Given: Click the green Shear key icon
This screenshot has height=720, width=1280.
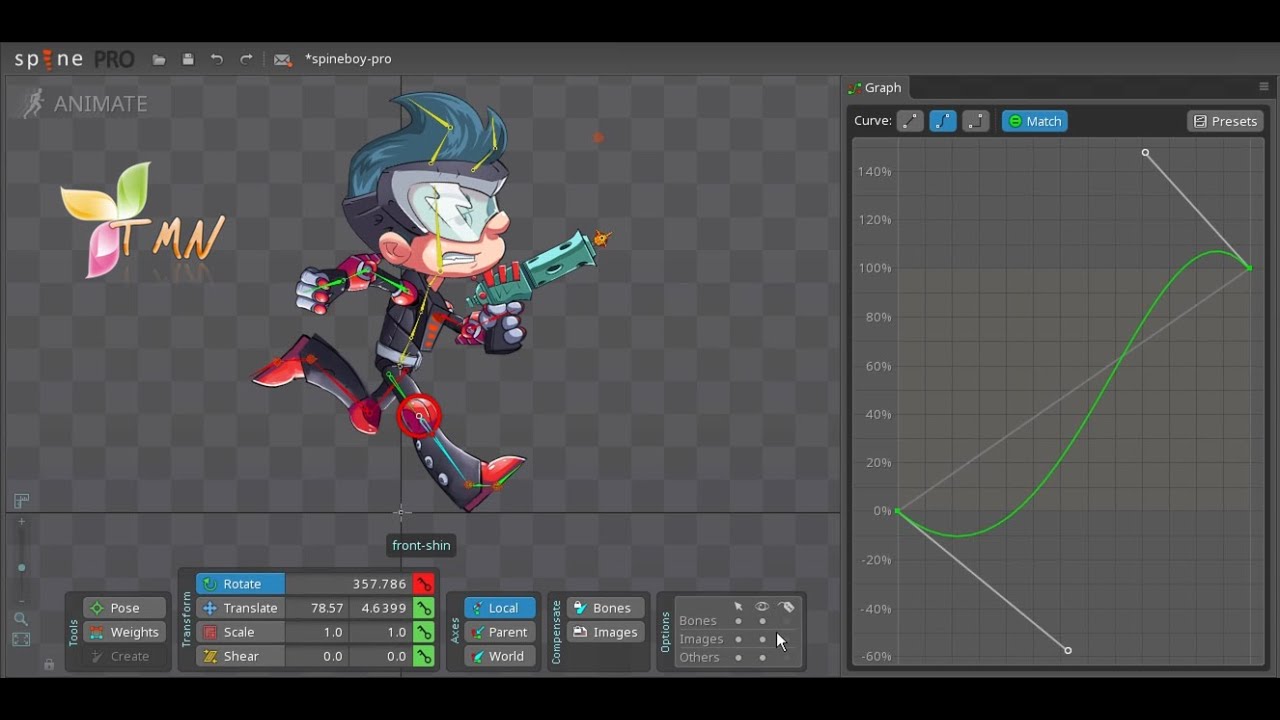Looking at the screenshot, I should point(424,656).
